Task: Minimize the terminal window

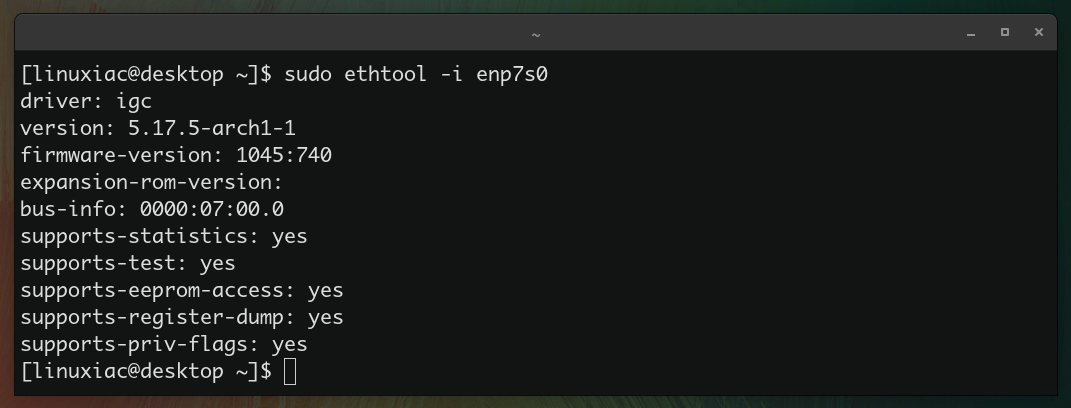Action: click(x=971, y=33)
